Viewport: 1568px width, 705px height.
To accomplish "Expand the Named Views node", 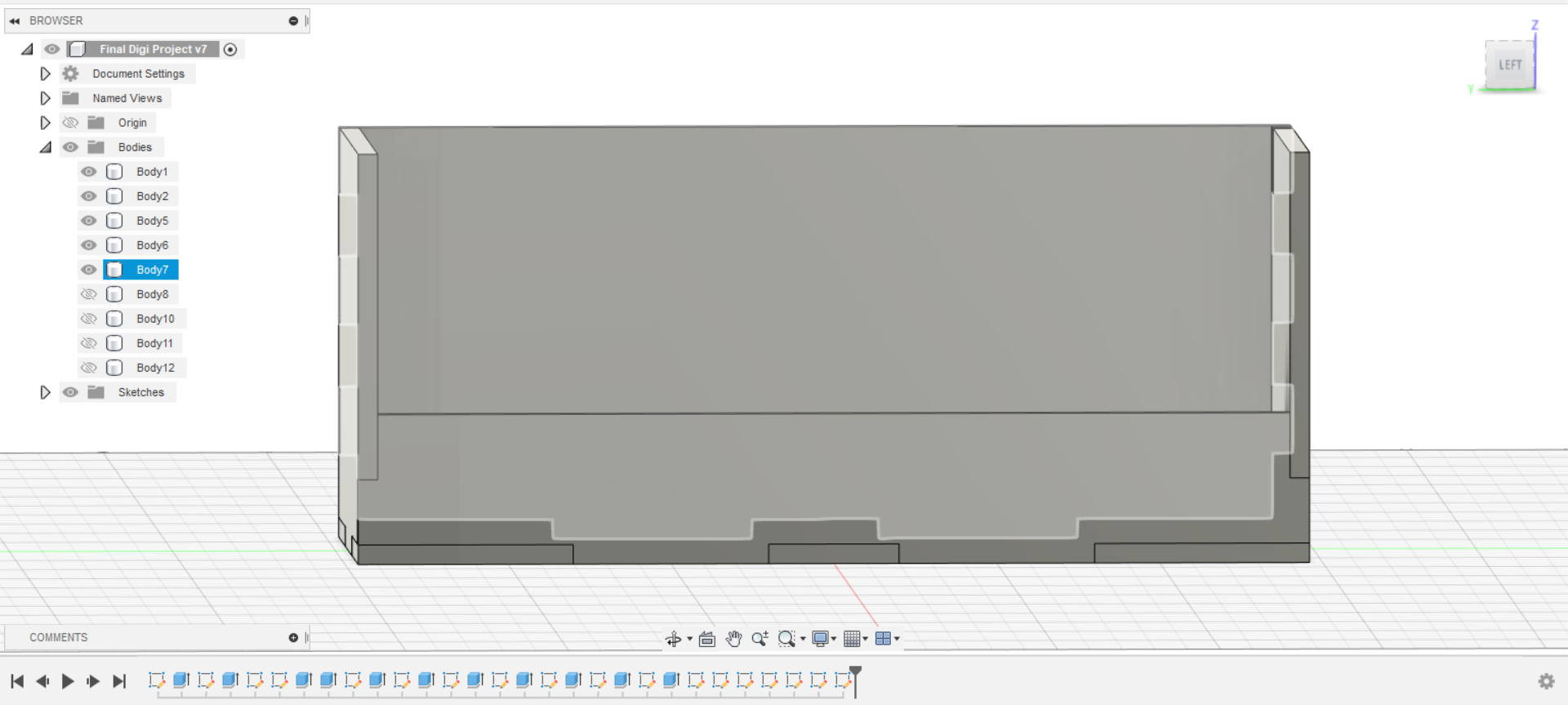I will coord(45,98).
